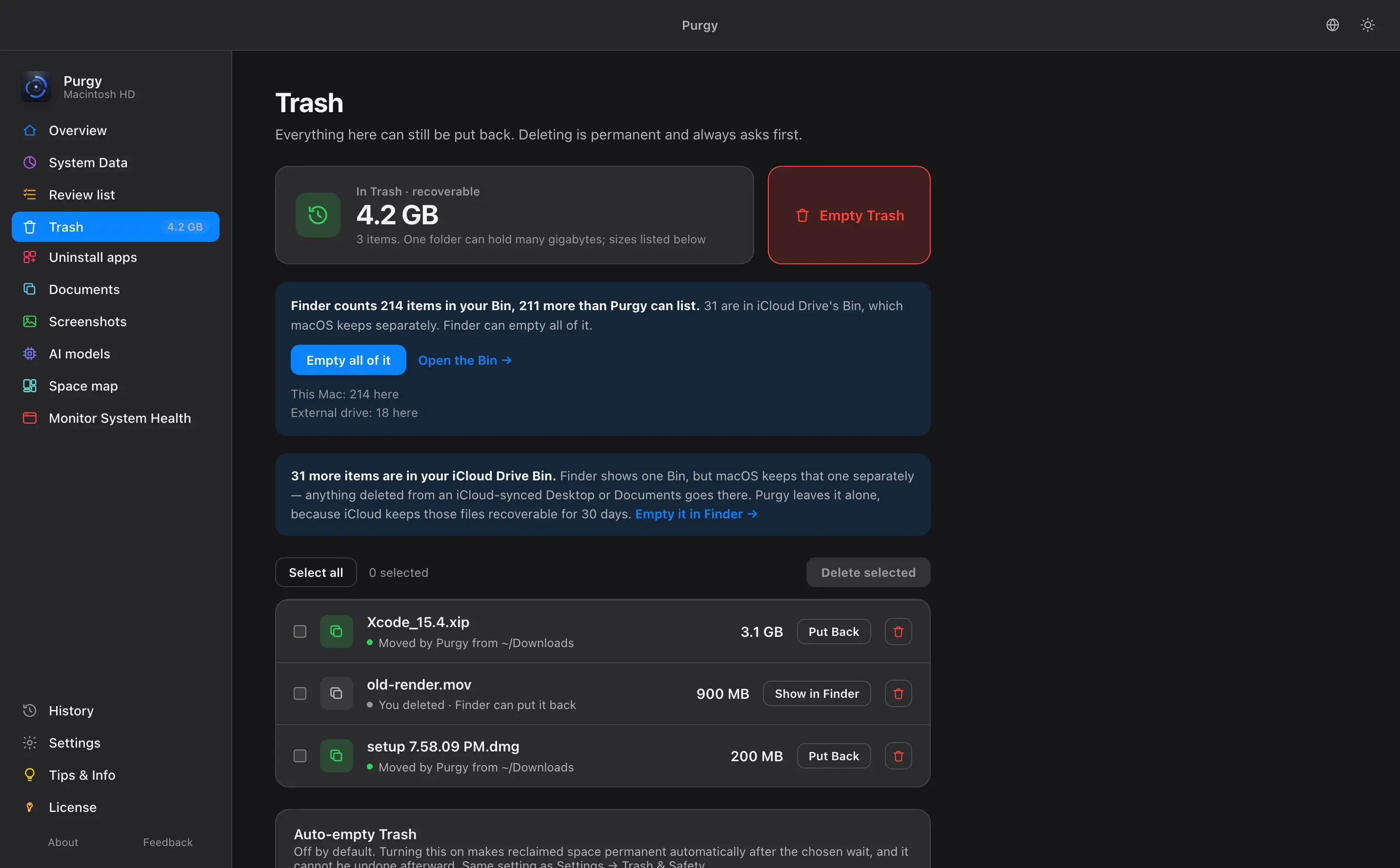Open the Review list page
This screenshot has height=868, width=1400.
pyautogui.click(x=116, y=195)
